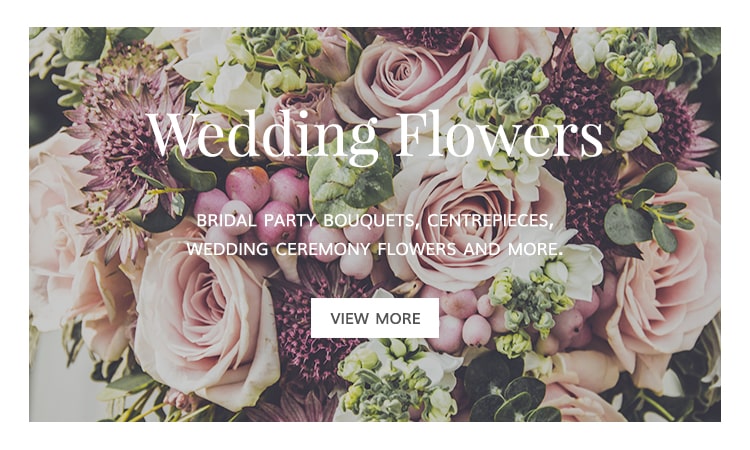This screenshot has width=750, height=450.
Task: Click the word CEREMONY in the subtitle
Action: [x=323, y=249]
